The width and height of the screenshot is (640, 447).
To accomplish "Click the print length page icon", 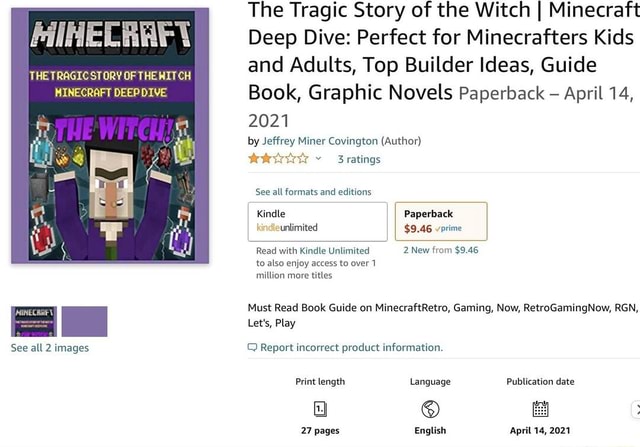I will pos(320,408).
